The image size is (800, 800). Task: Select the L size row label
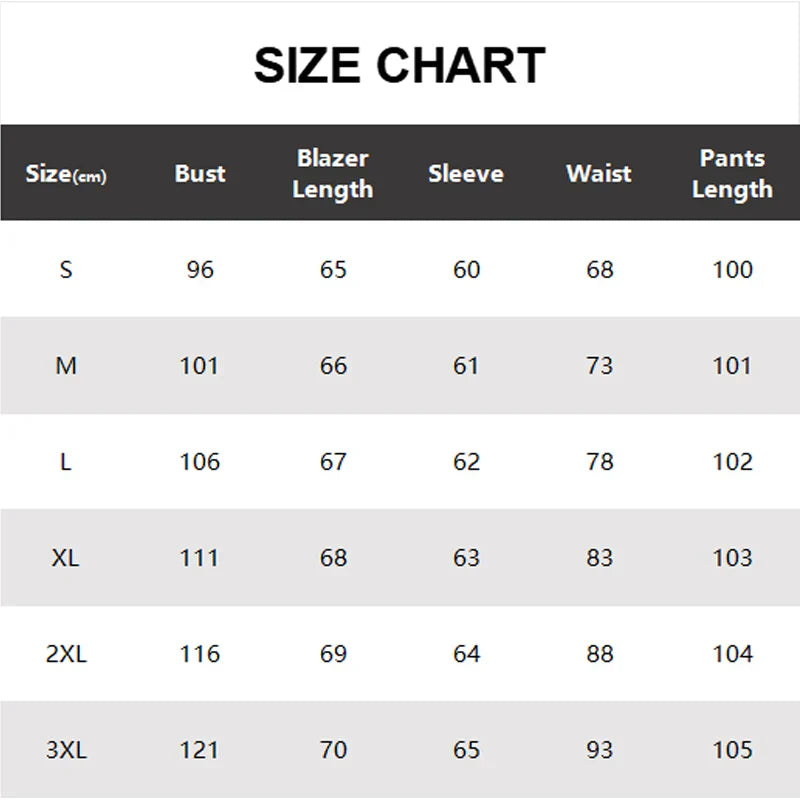[66, 462]
